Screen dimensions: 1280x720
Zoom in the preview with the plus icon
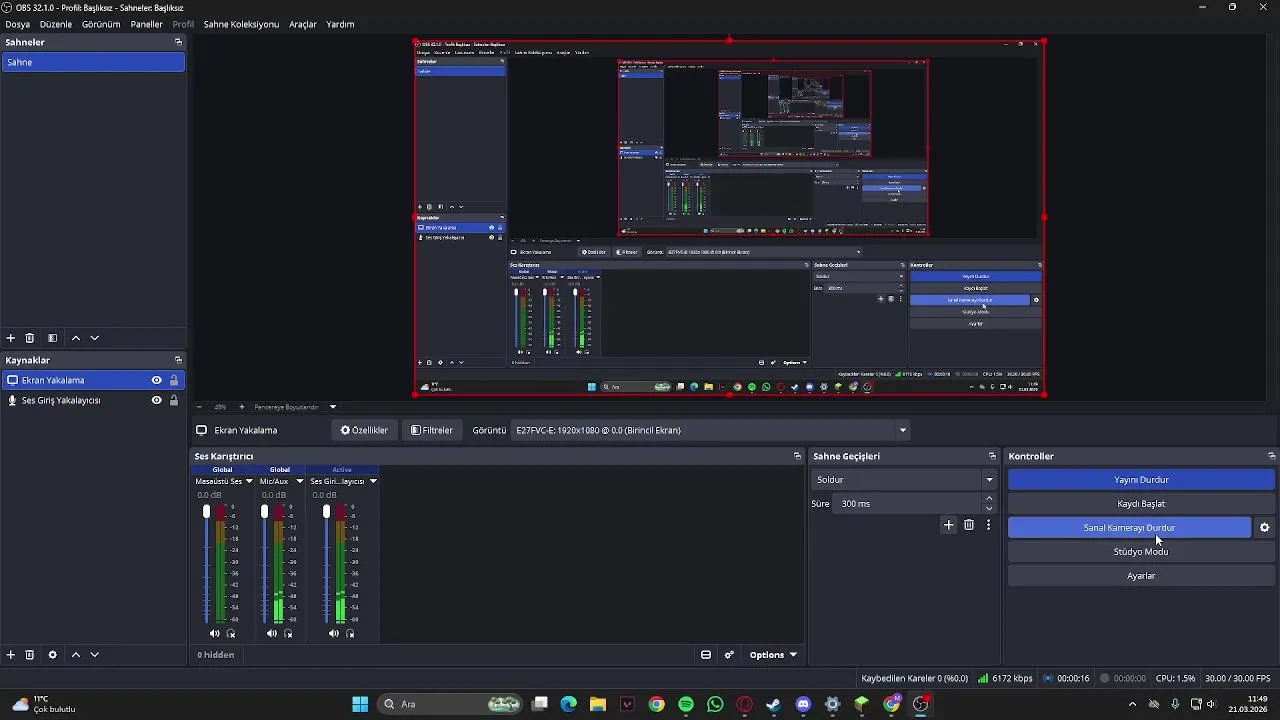click(x=241, y=407)
